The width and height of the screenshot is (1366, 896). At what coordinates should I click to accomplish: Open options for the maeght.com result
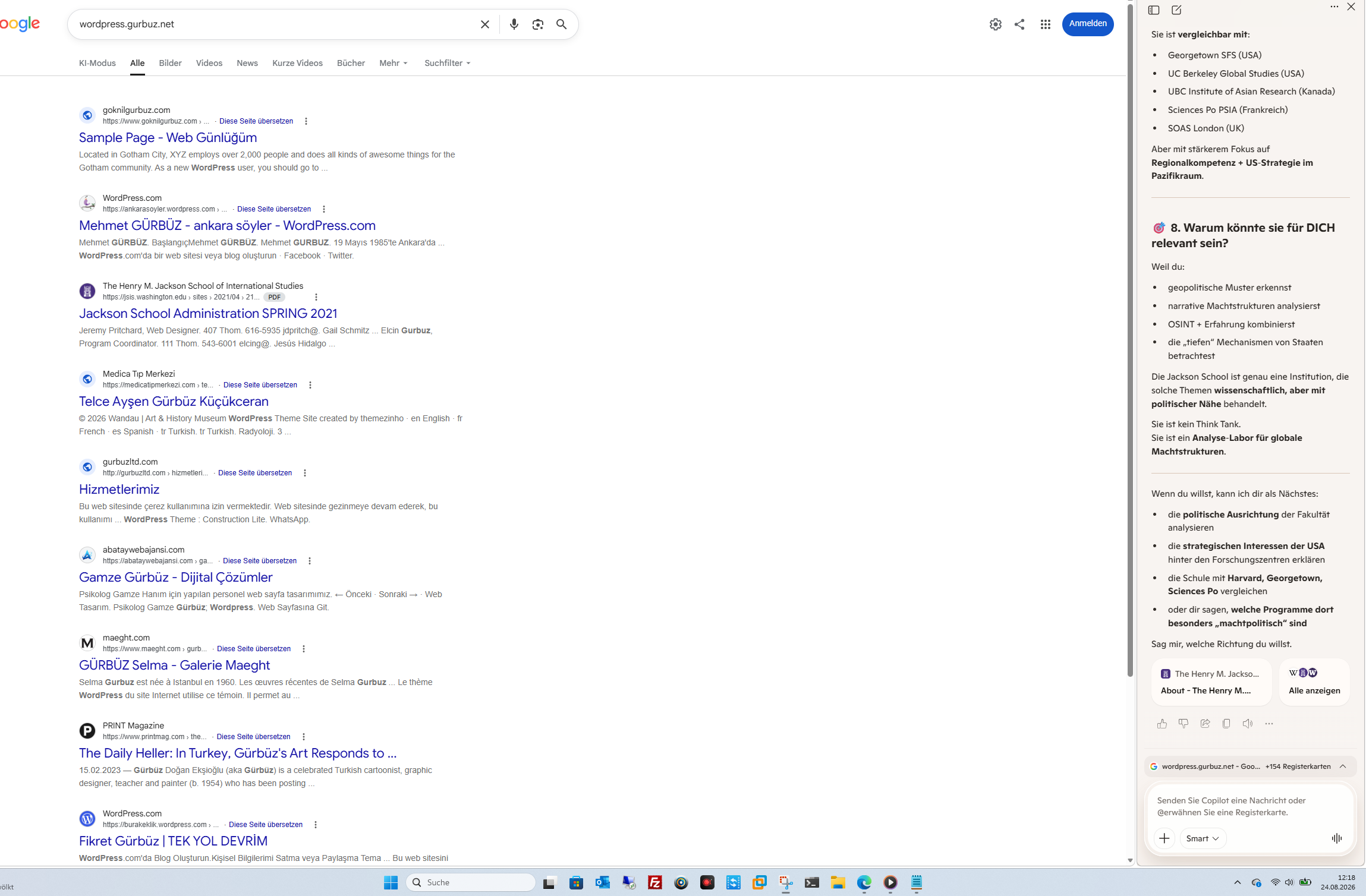[304, 649]
